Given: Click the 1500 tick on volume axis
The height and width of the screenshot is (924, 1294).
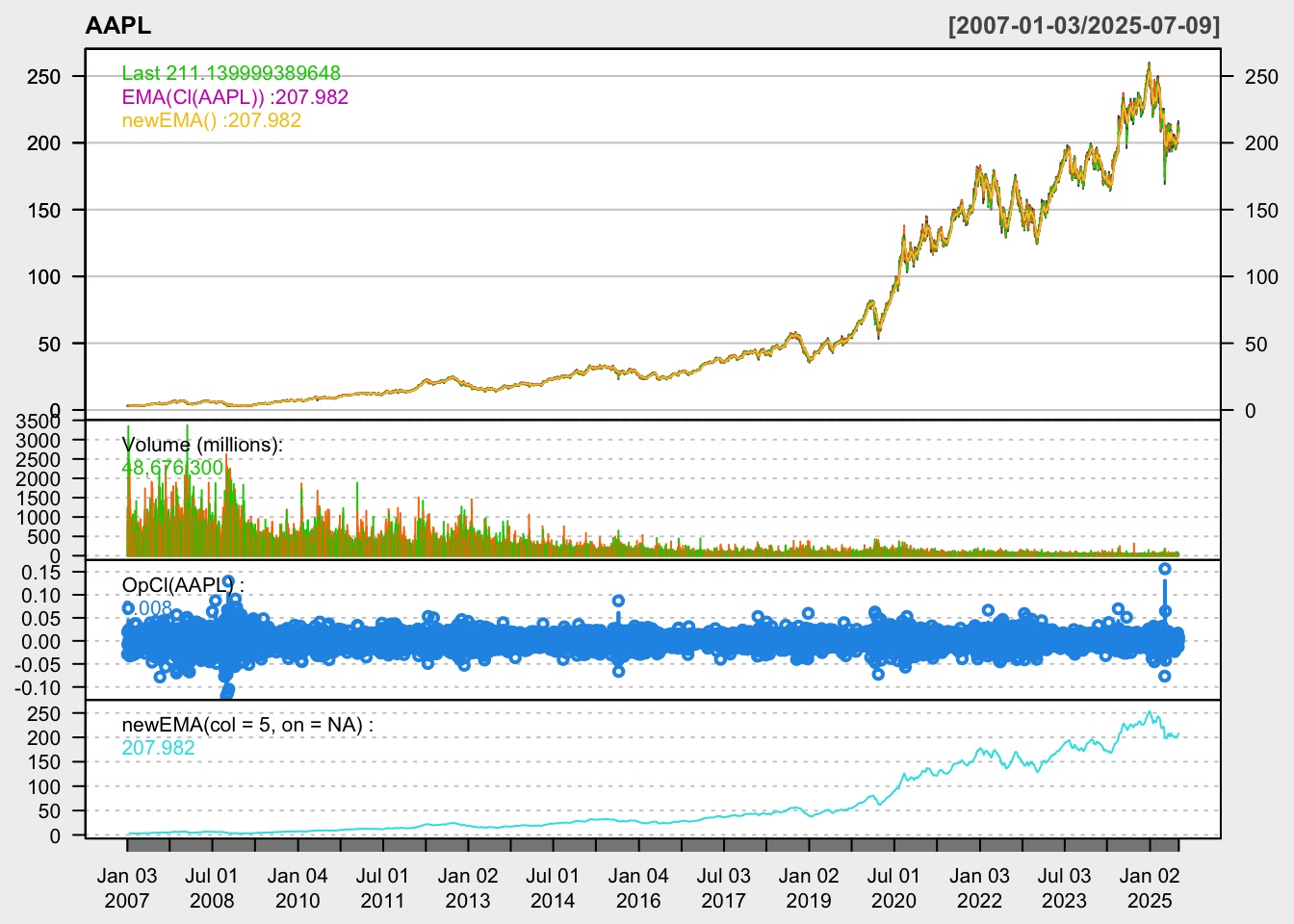Looking at the screenshot, I should click(x=38, y=498).
